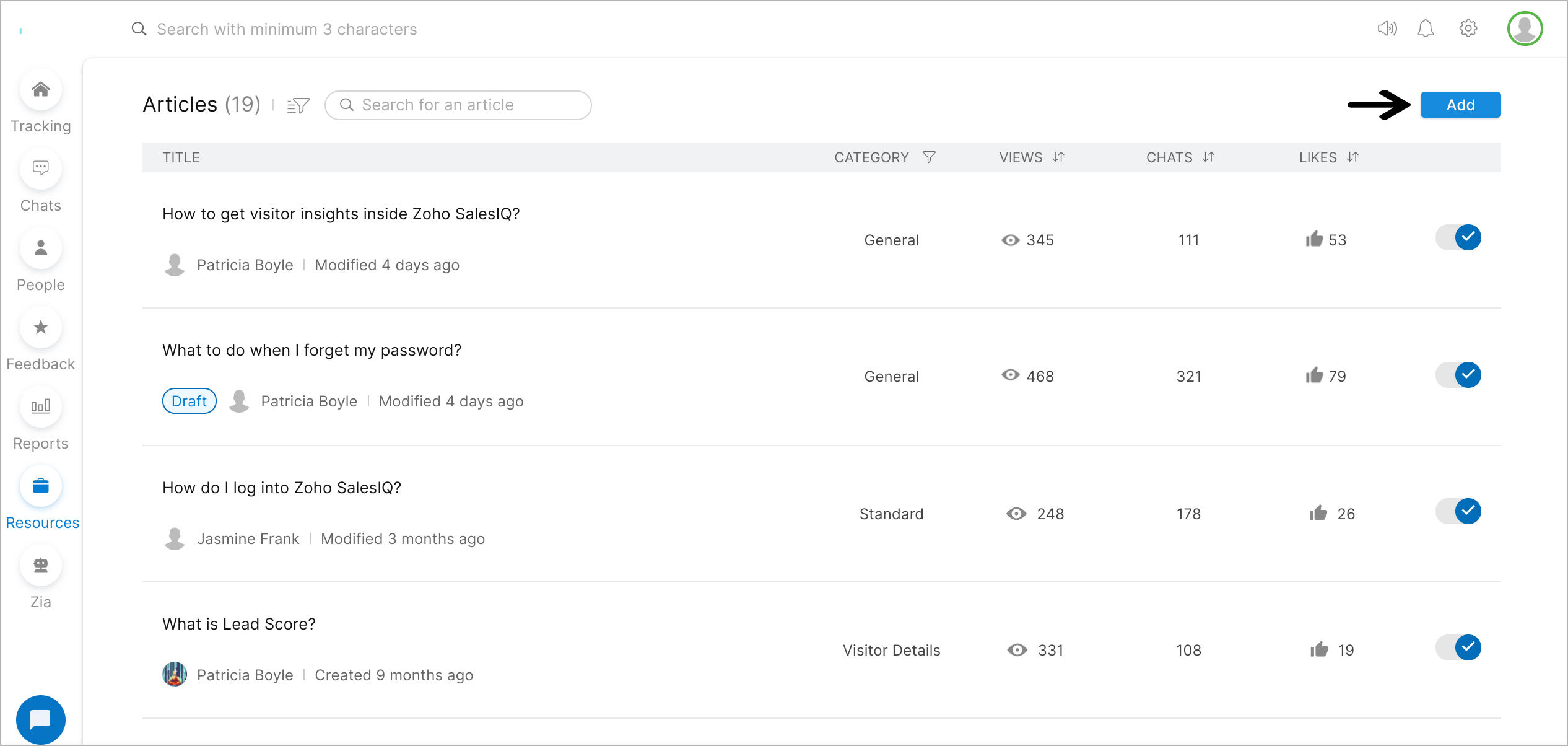Open the settings gear icon
1568x746 pixels.
tap(1468, 29)
